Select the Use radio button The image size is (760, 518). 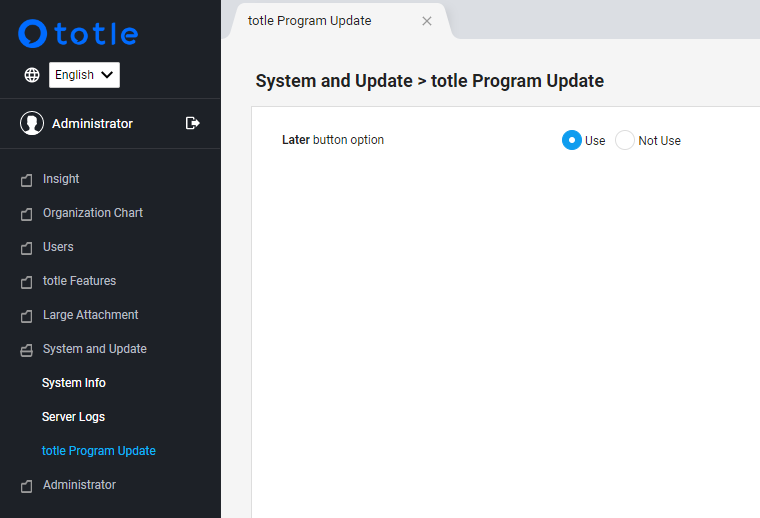pos(572,140)
